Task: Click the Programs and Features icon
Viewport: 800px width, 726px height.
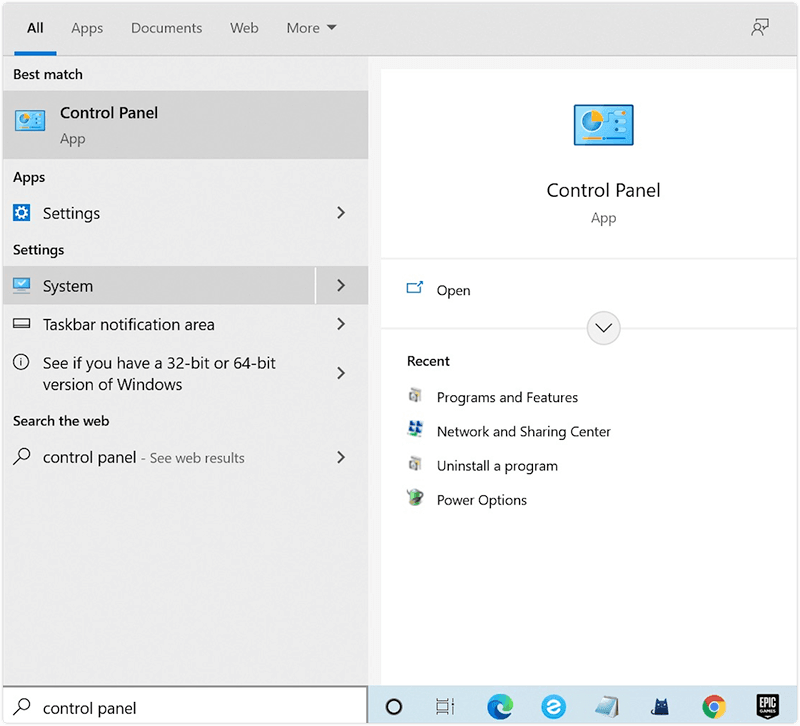Action: click(x=415, y=395)
